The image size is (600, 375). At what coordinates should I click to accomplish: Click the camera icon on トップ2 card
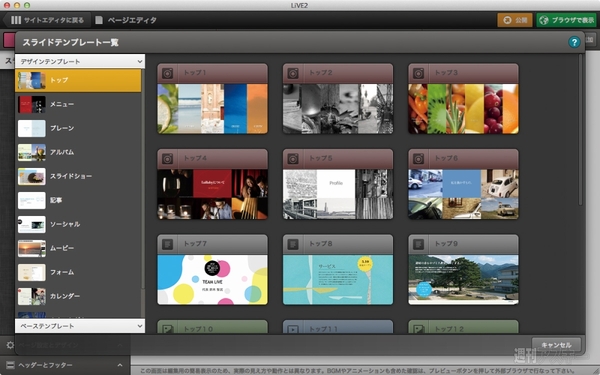point(293,73)
